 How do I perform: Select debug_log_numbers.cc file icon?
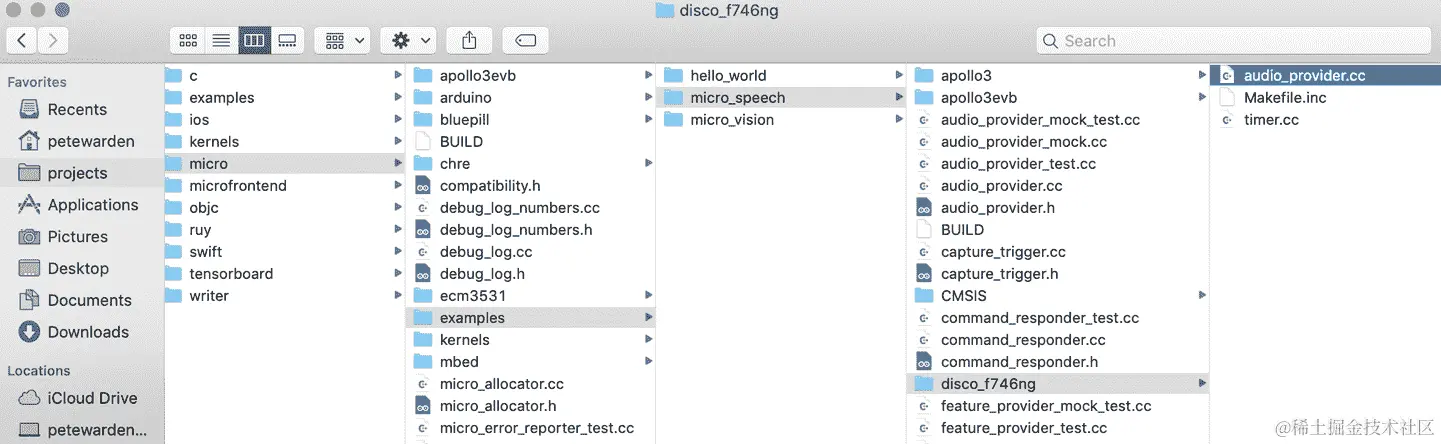pos(422,207)
